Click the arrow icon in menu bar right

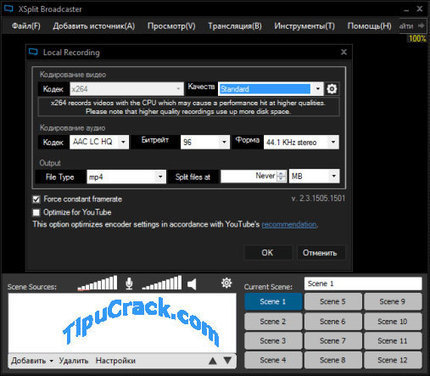[x=421, y=26]
